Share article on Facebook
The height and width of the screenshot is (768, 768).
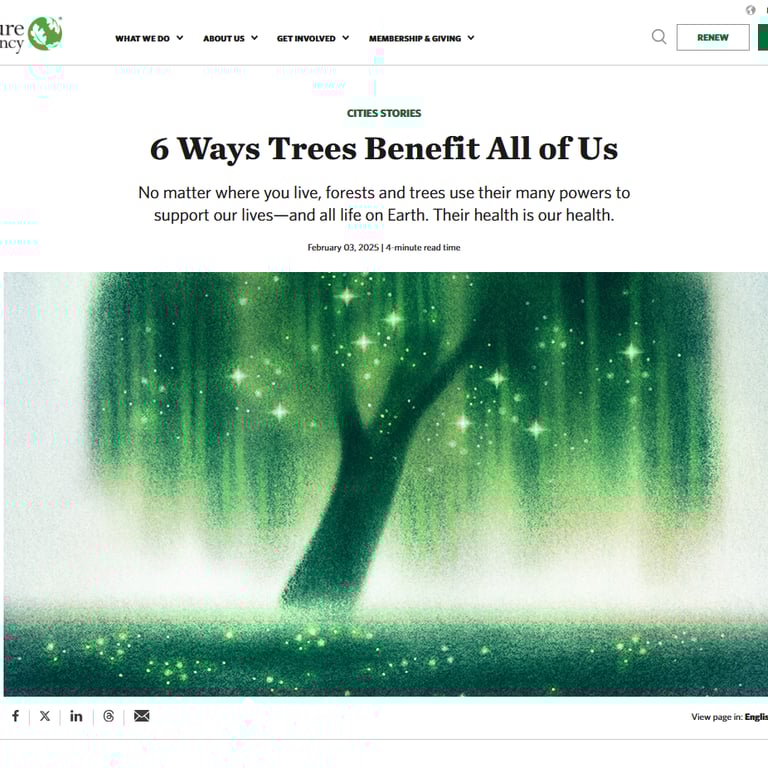[16, 716]
